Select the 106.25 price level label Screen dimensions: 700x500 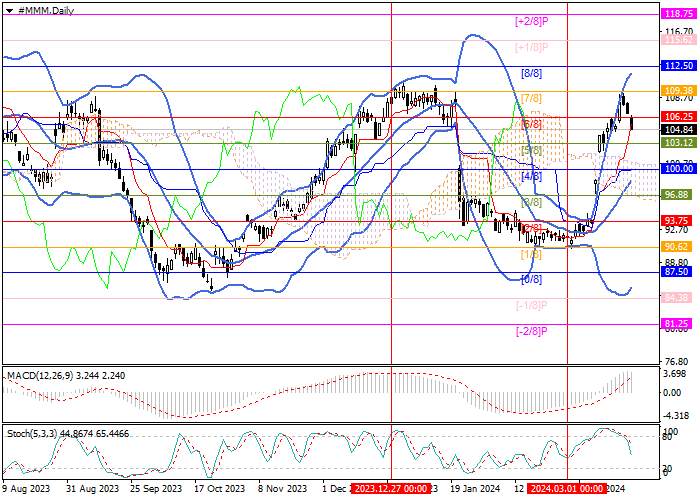pyautogui.click(x=679, y=117)
